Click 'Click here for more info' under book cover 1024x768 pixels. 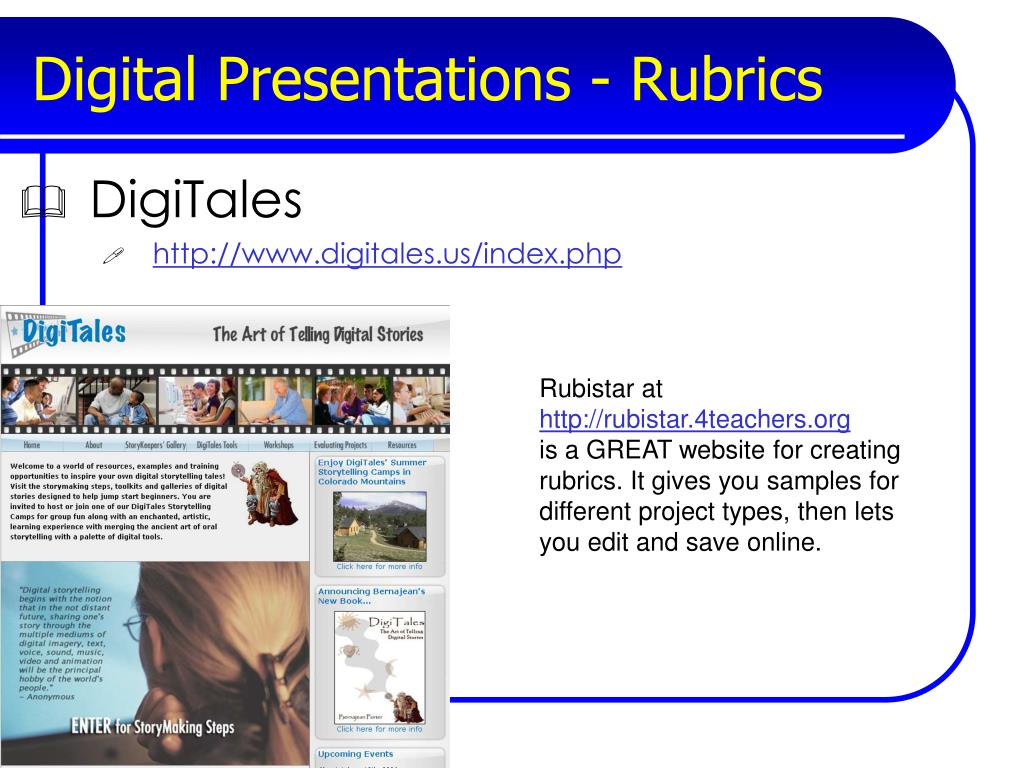[x=379, y=729]
